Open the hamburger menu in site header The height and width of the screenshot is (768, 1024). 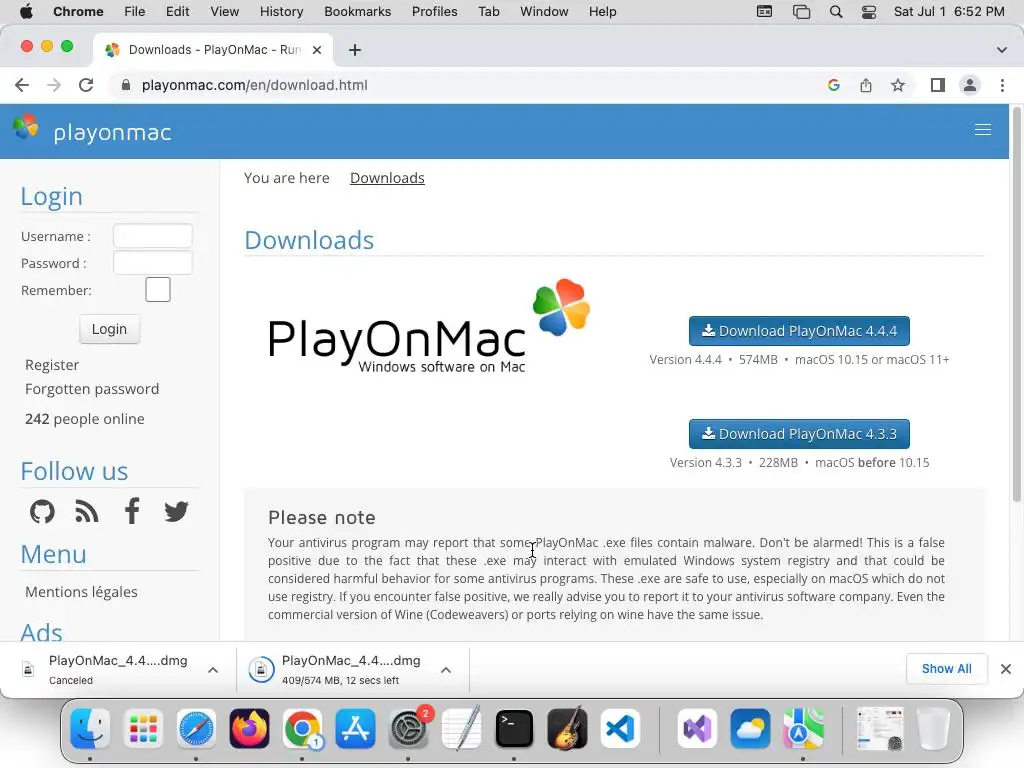coord(982,130)
